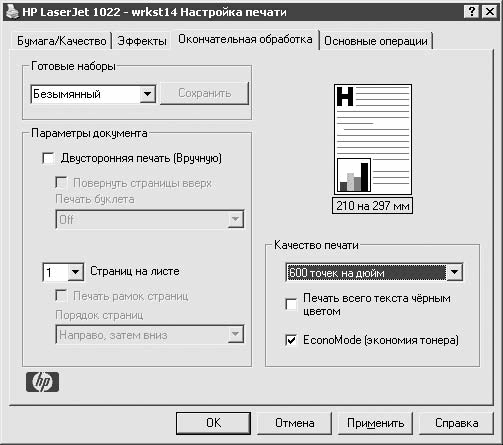This screenshot has height=445, width=503.
Task: Enable Двусторонняя печать (Вручную) checkbox
Action: (x=48, y=158)
